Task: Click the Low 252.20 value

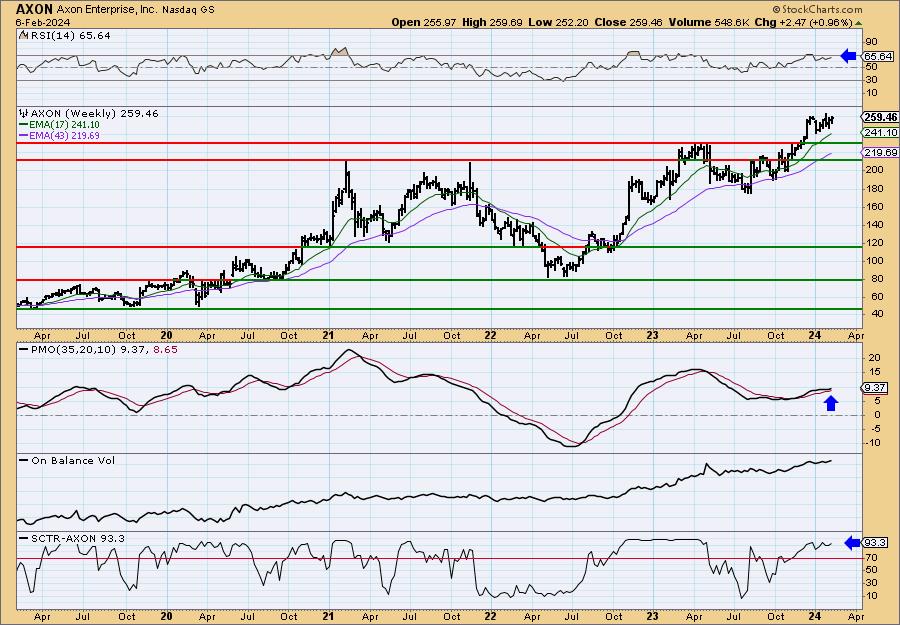Action: (x=558, y=22)
